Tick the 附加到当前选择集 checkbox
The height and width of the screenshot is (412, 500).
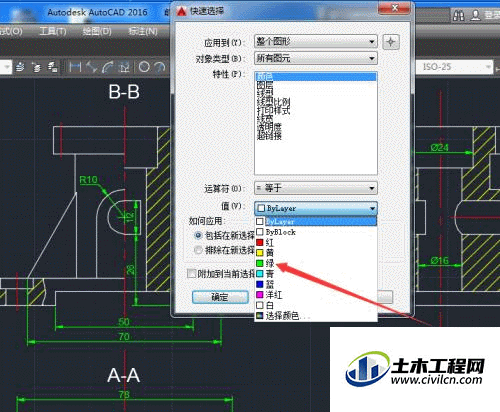[x=191, y=274]
